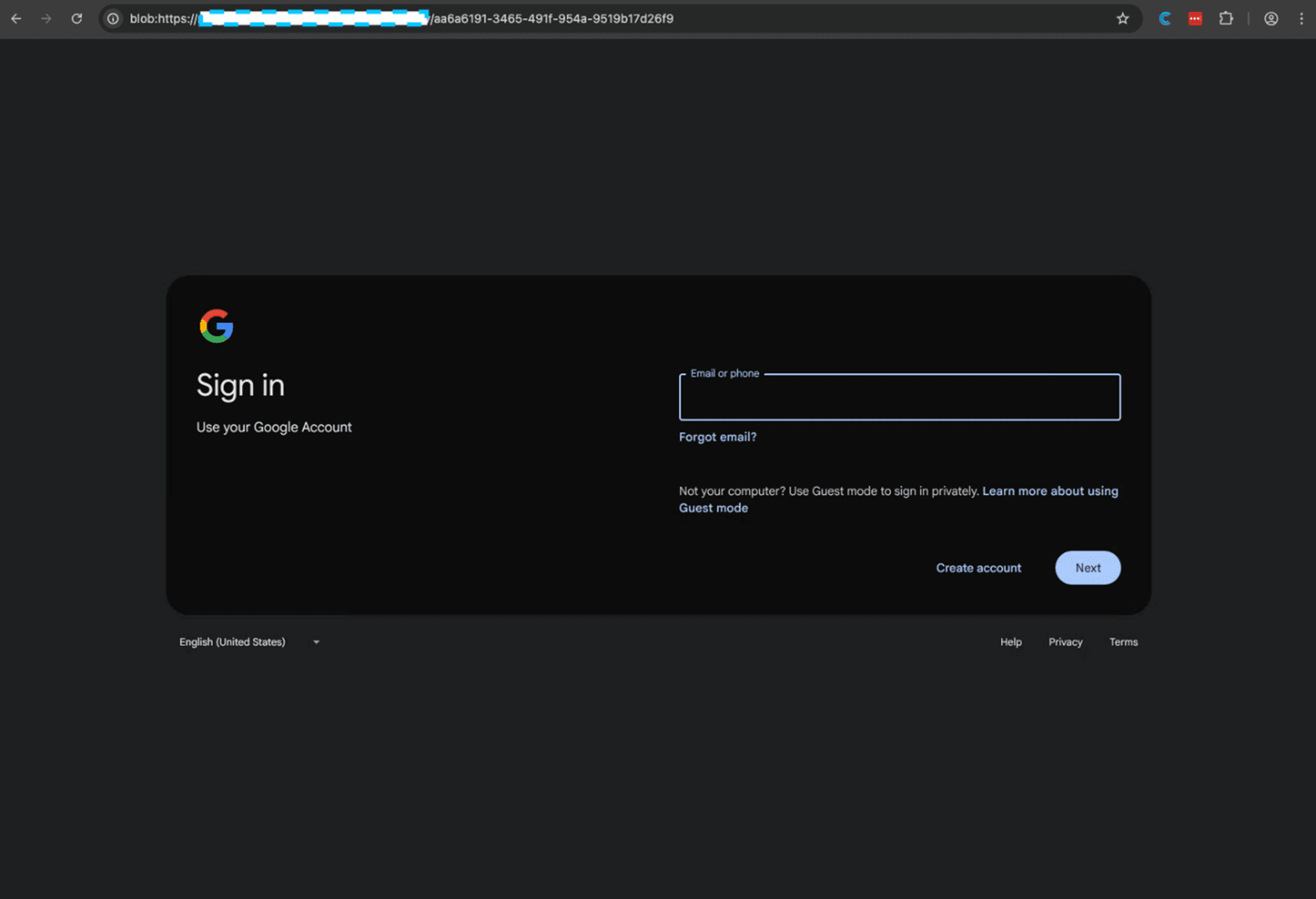1316x899 pixels.
Task: Click the Forgot email? link
Action: 717,437
